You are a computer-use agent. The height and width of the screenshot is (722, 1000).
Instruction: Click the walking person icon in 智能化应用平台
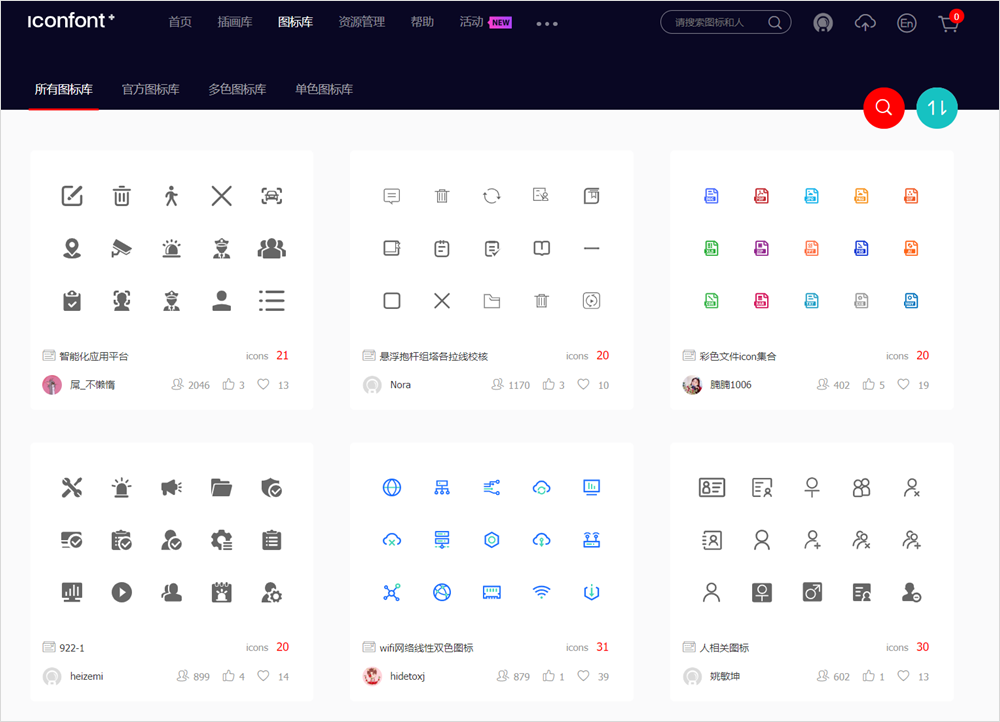(x=171, y=196)
